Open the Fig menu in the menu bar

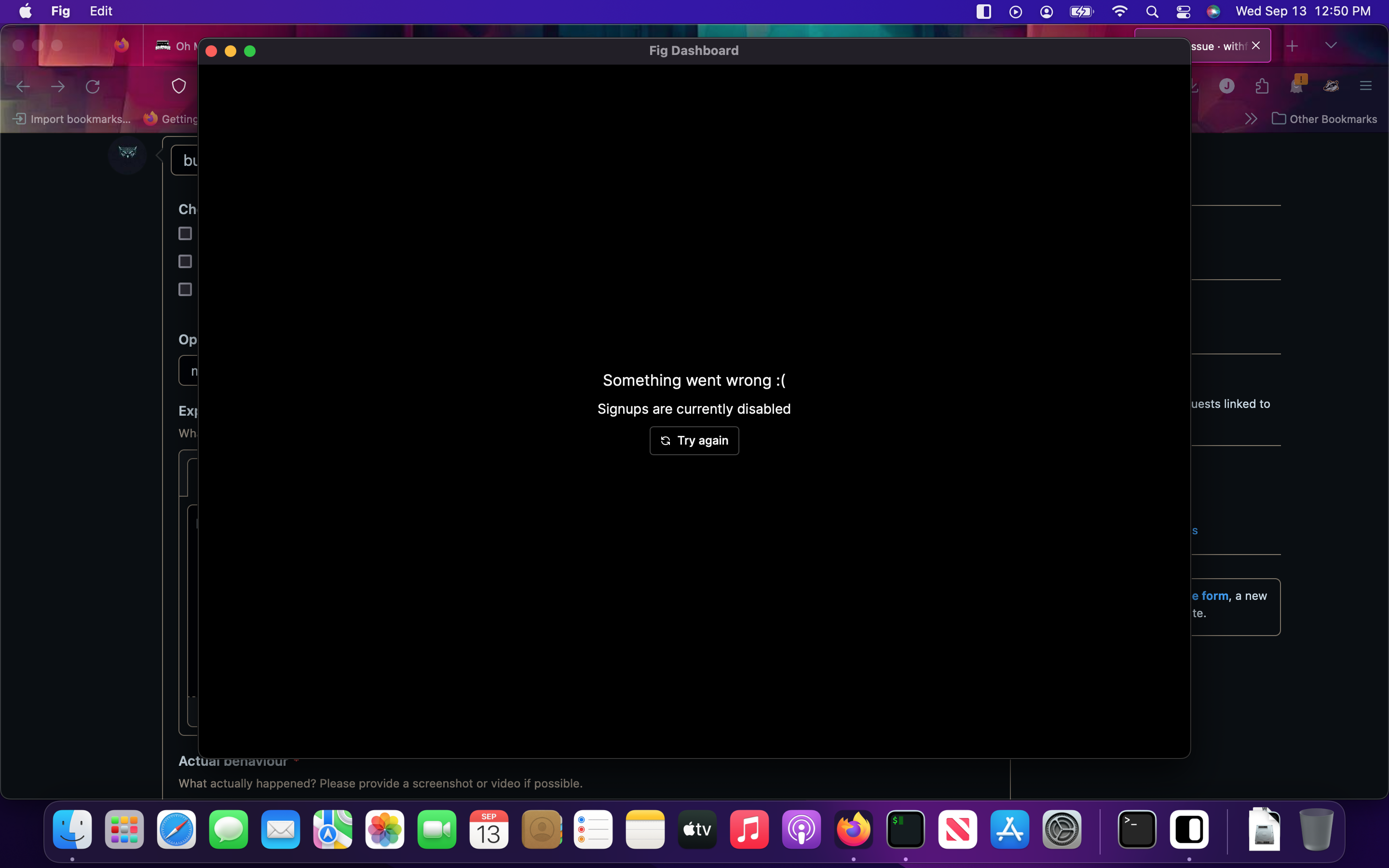click(60, 11)
